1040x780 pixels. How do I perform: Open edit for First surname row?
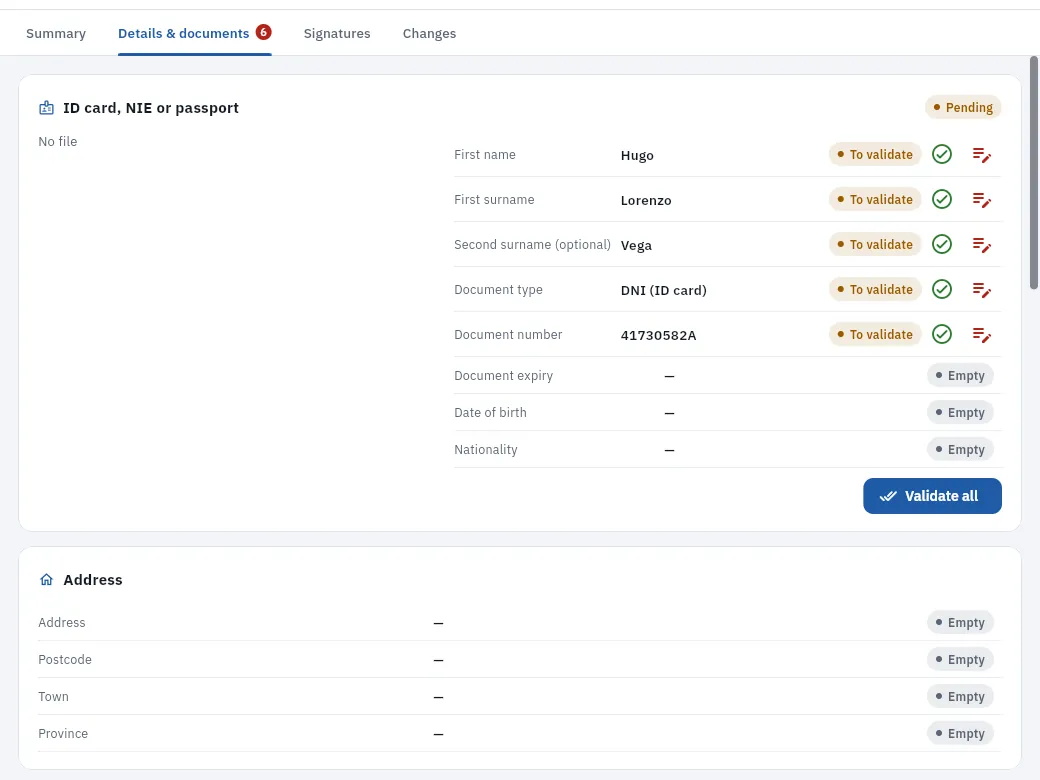click(982, 200)
